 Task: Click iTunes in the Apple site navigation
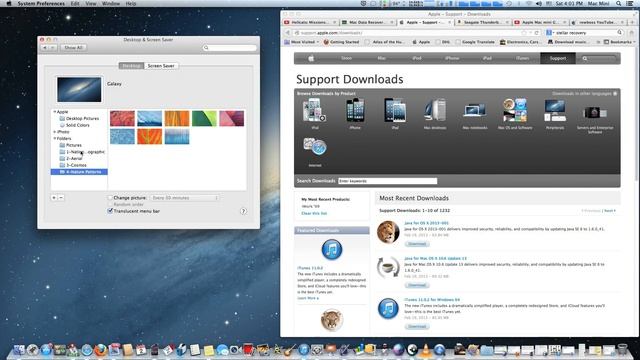click(x=522, y=58)
